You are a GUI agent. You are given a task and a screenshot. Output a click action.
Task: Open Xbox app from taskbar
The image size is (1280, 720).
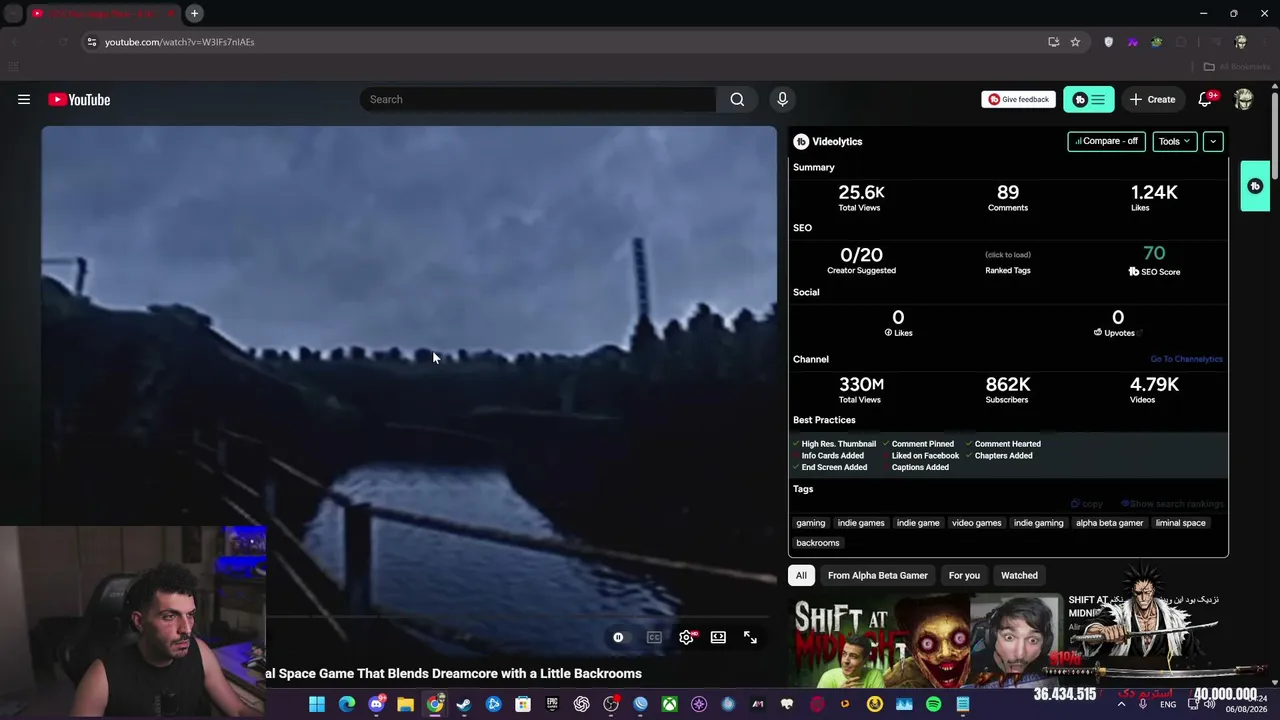coord(669,704)
